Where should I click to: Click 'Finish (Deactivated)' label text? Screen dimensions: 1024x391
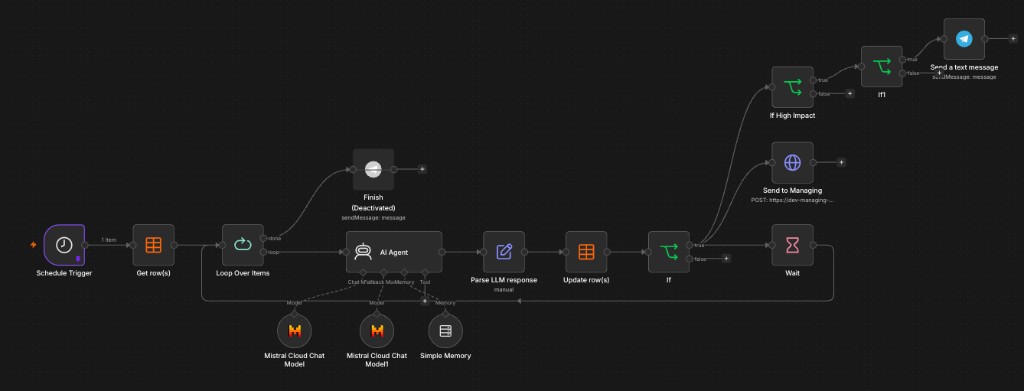(374, 202)
